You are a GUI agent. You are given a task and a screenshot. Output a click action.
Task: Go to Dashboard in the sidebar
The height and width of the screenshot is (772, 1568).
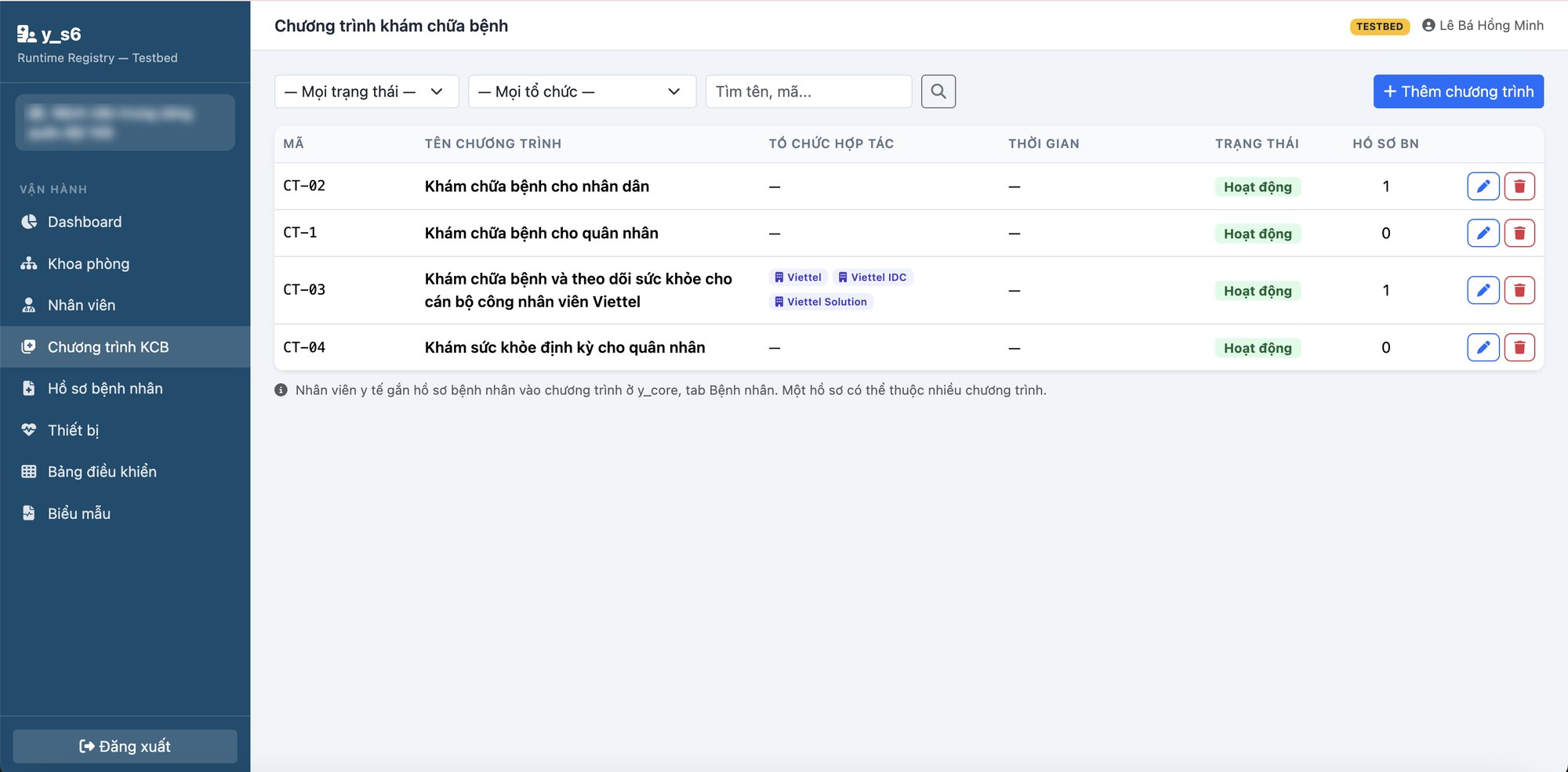pyautogui.click(x=125, y=222)
